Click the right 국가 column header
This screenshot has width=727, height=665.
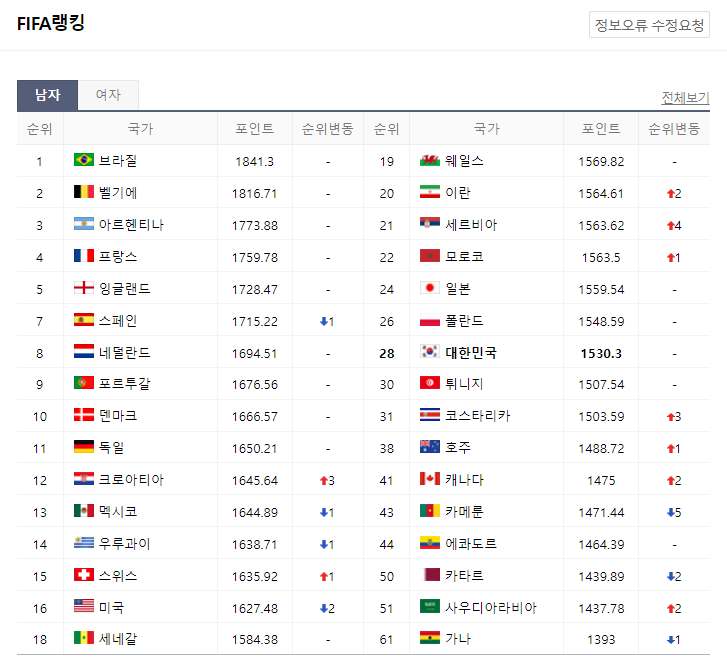(x=486, y=128)
